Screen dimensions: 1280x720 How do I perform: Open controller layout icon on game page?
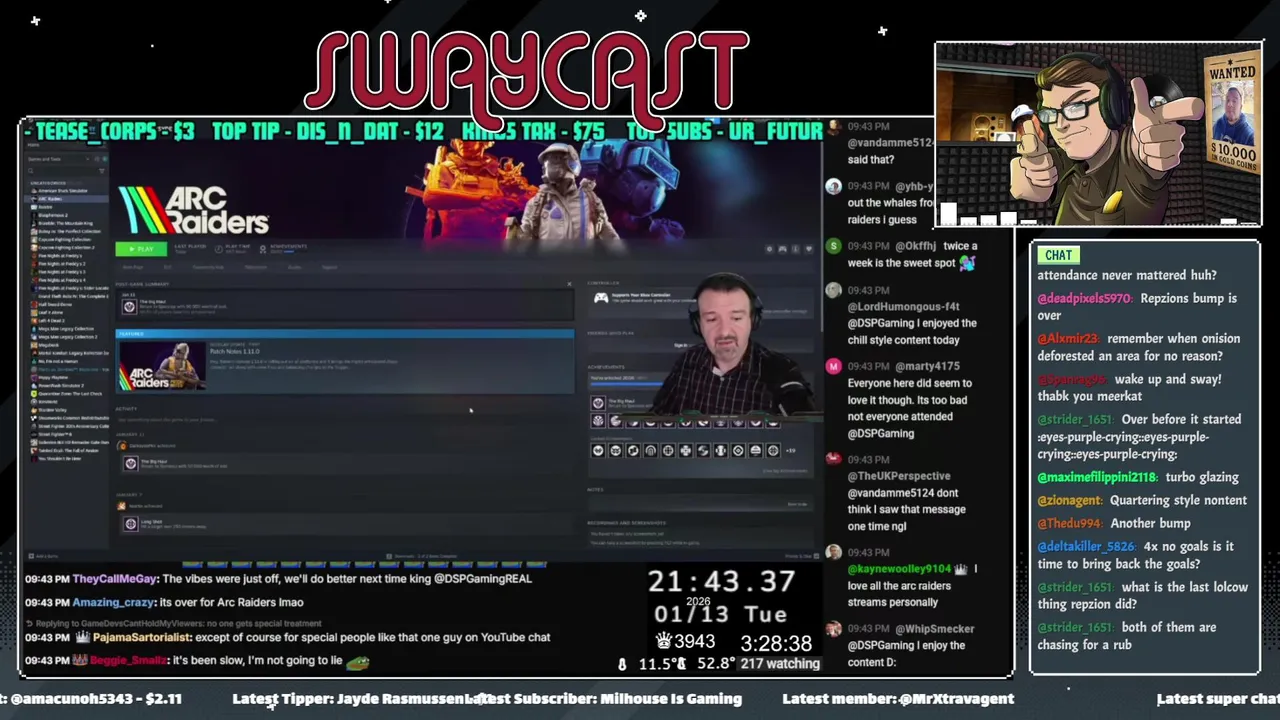782,249
